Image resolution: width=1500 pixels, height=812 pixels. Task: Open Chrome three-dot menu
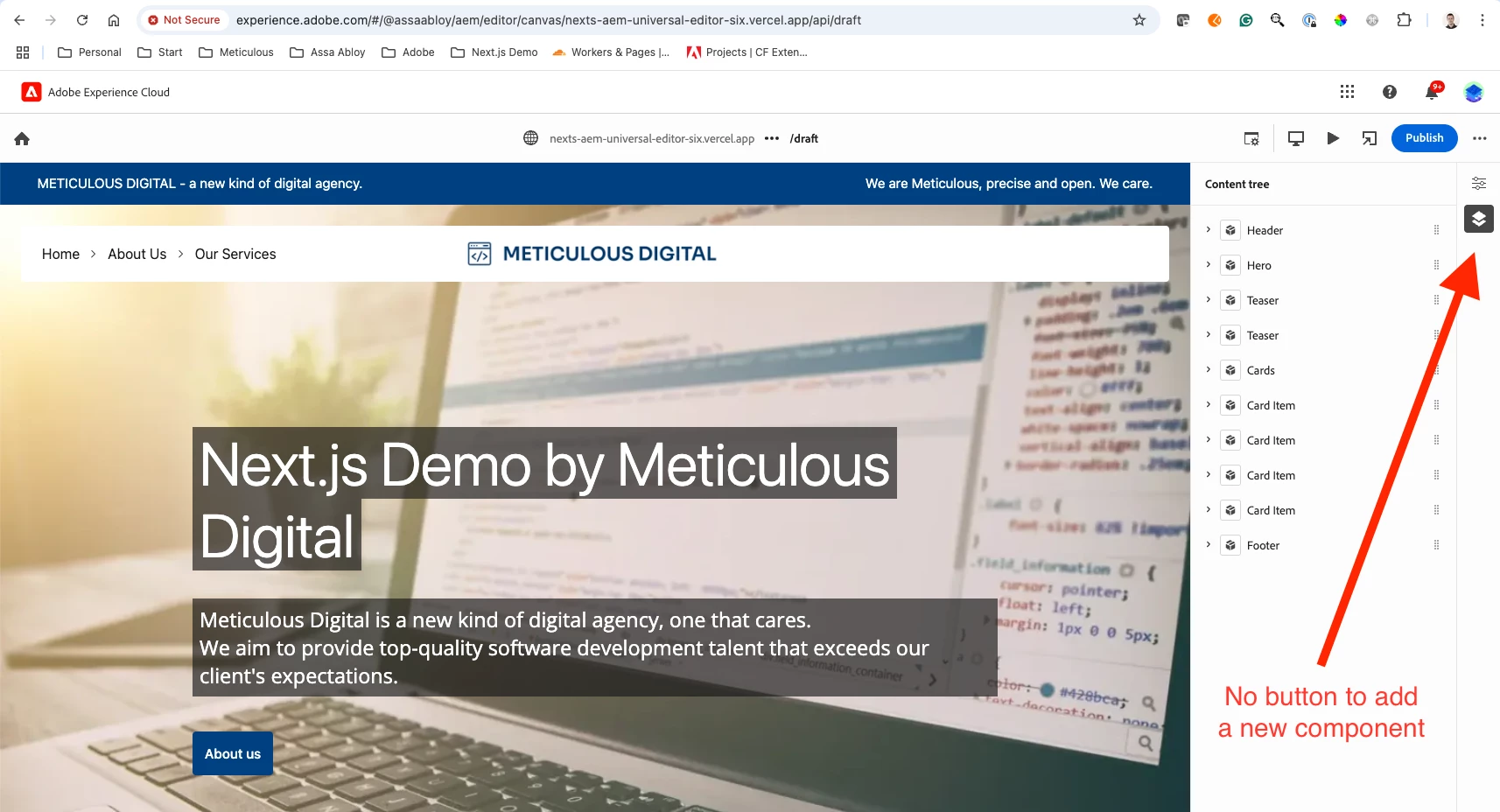pos(1482,20)
